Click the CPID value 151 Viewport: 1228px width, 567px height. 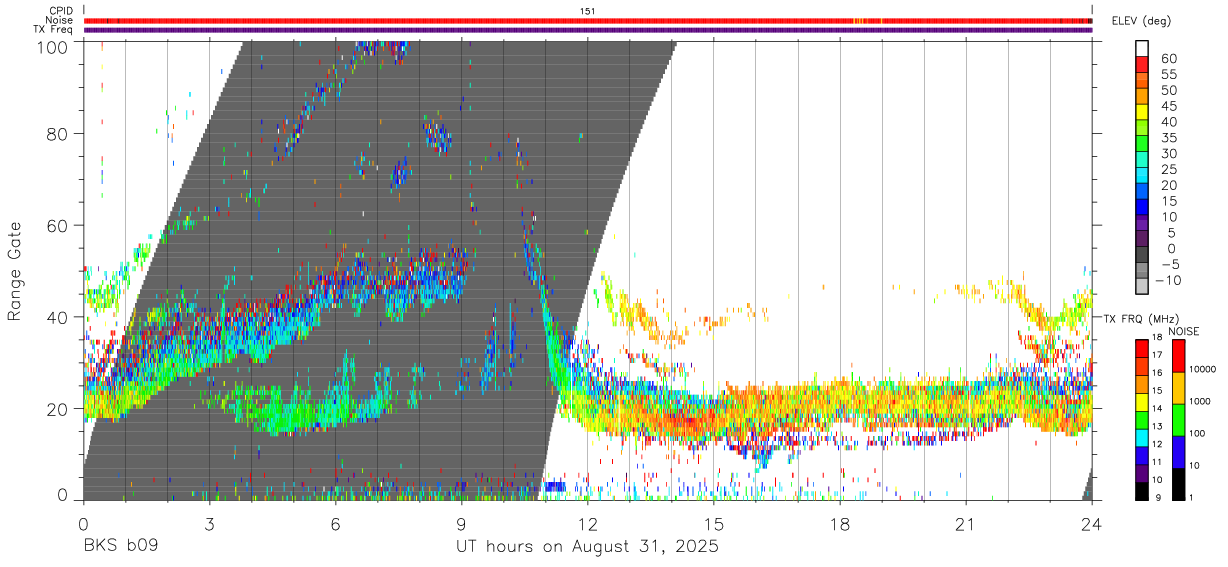pyautogui.click(x=588, y=11)
